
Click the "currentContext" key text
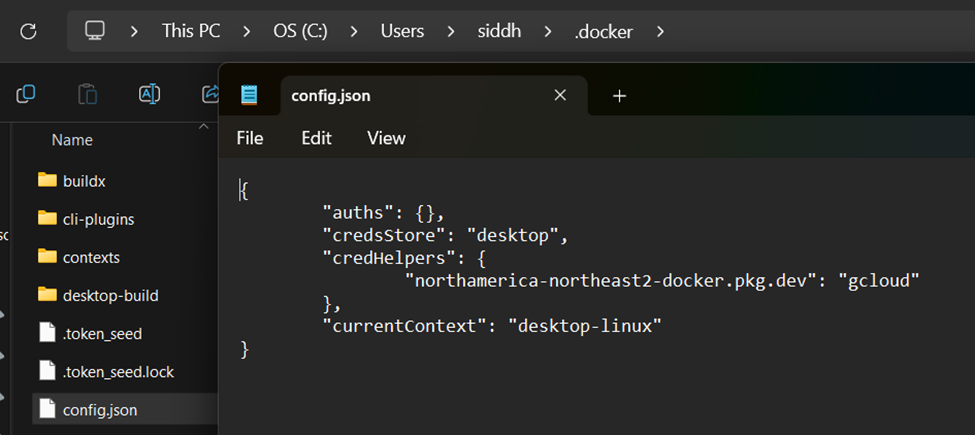405,326
